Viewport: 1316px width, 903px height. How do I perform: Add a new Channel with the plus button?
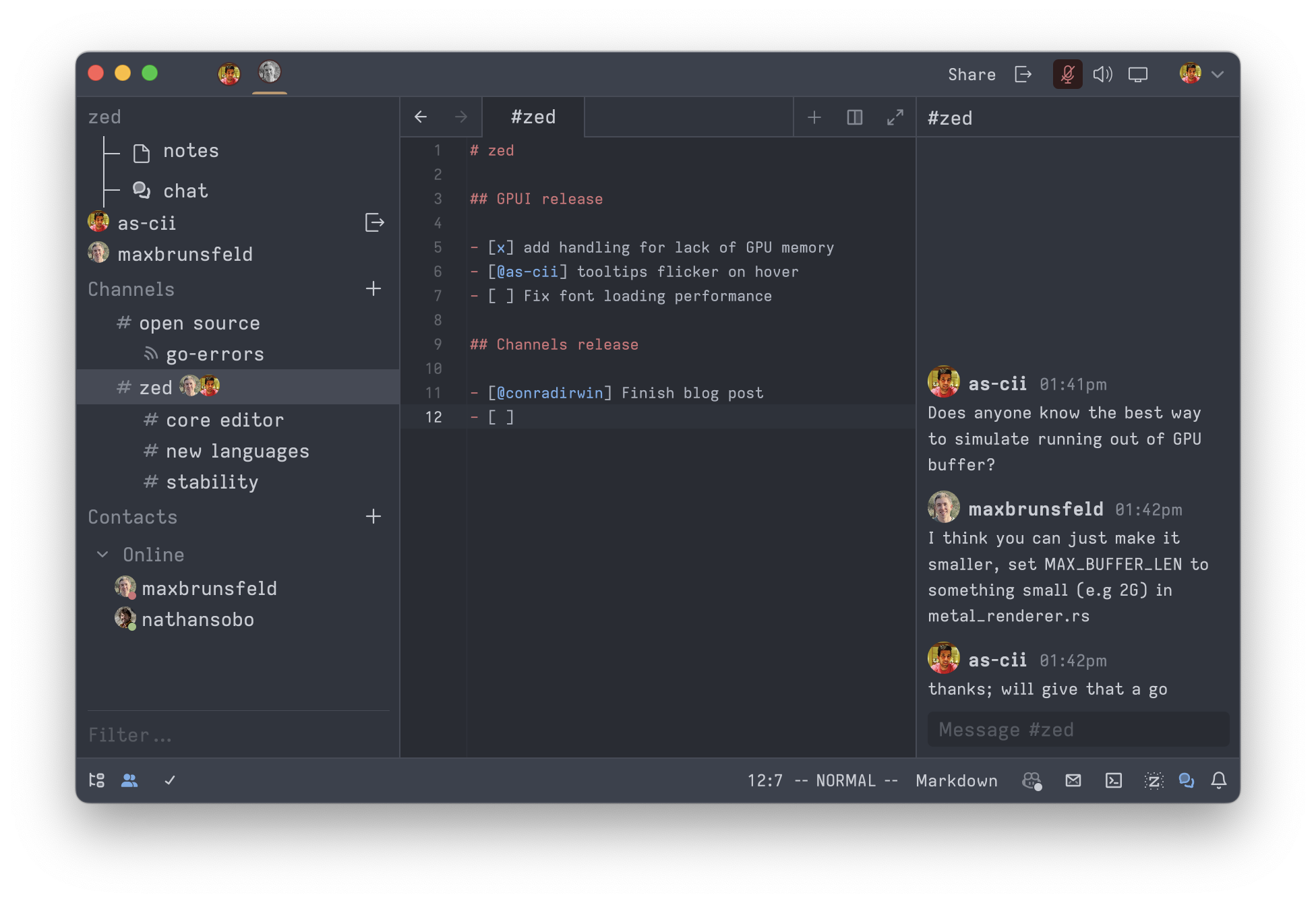pyautogui.click(x=372, y=289)
